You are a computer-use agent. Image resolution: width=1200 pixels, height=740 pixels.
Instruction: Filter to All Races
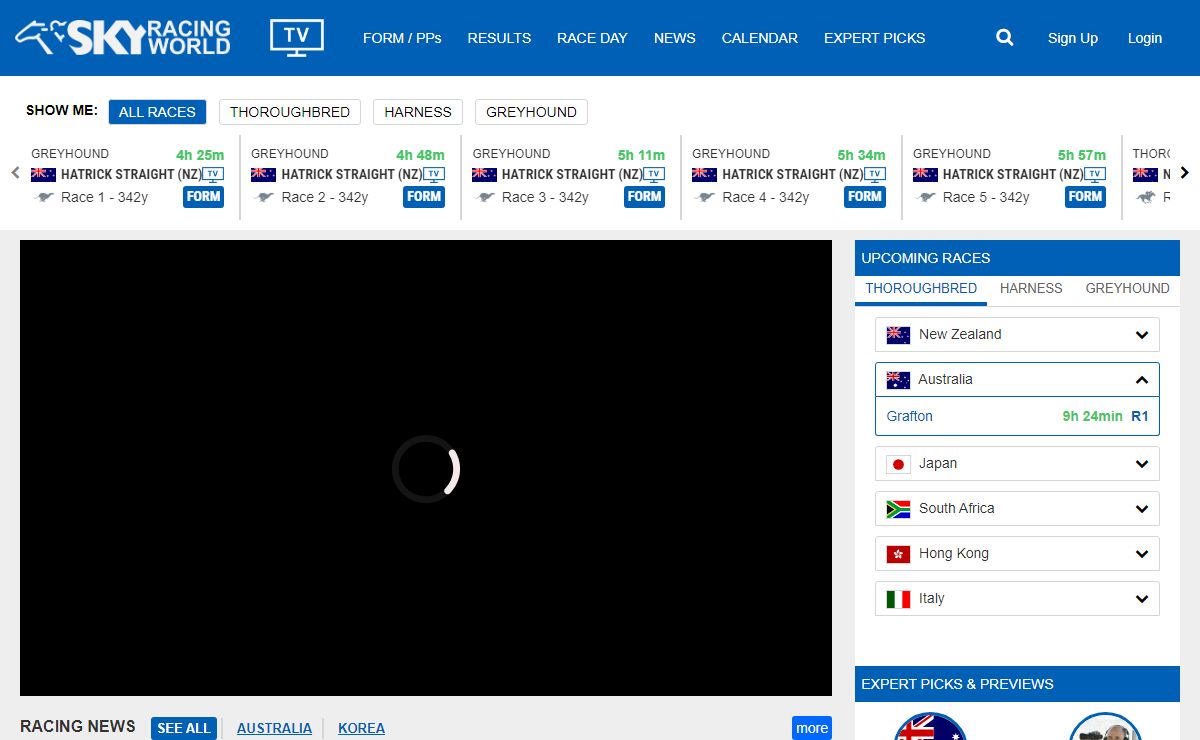[x=157, y=112]
